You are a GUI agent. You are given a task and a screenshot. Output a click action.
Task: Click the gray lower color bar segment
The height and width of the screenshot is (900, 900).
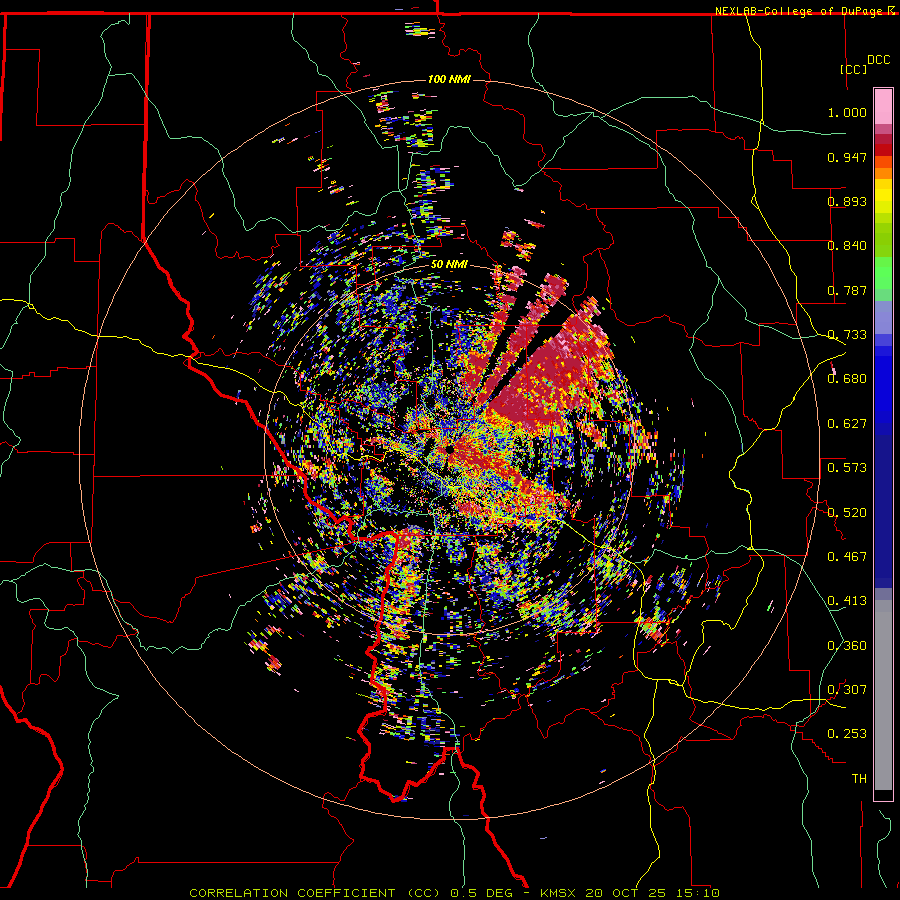(x=883, y=695)
